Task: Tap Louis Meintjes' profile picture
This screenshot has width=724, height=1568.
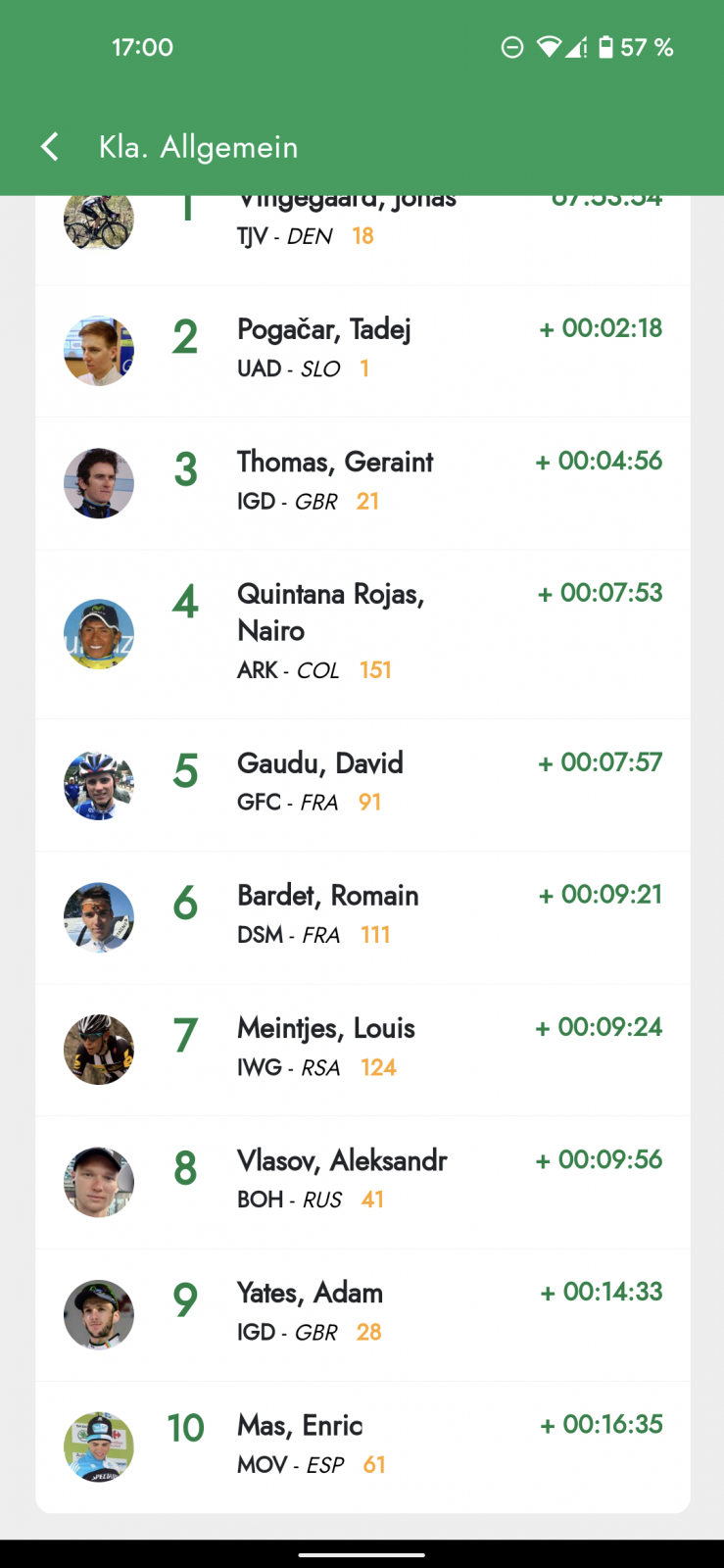Action: (x=99, y=1050)
